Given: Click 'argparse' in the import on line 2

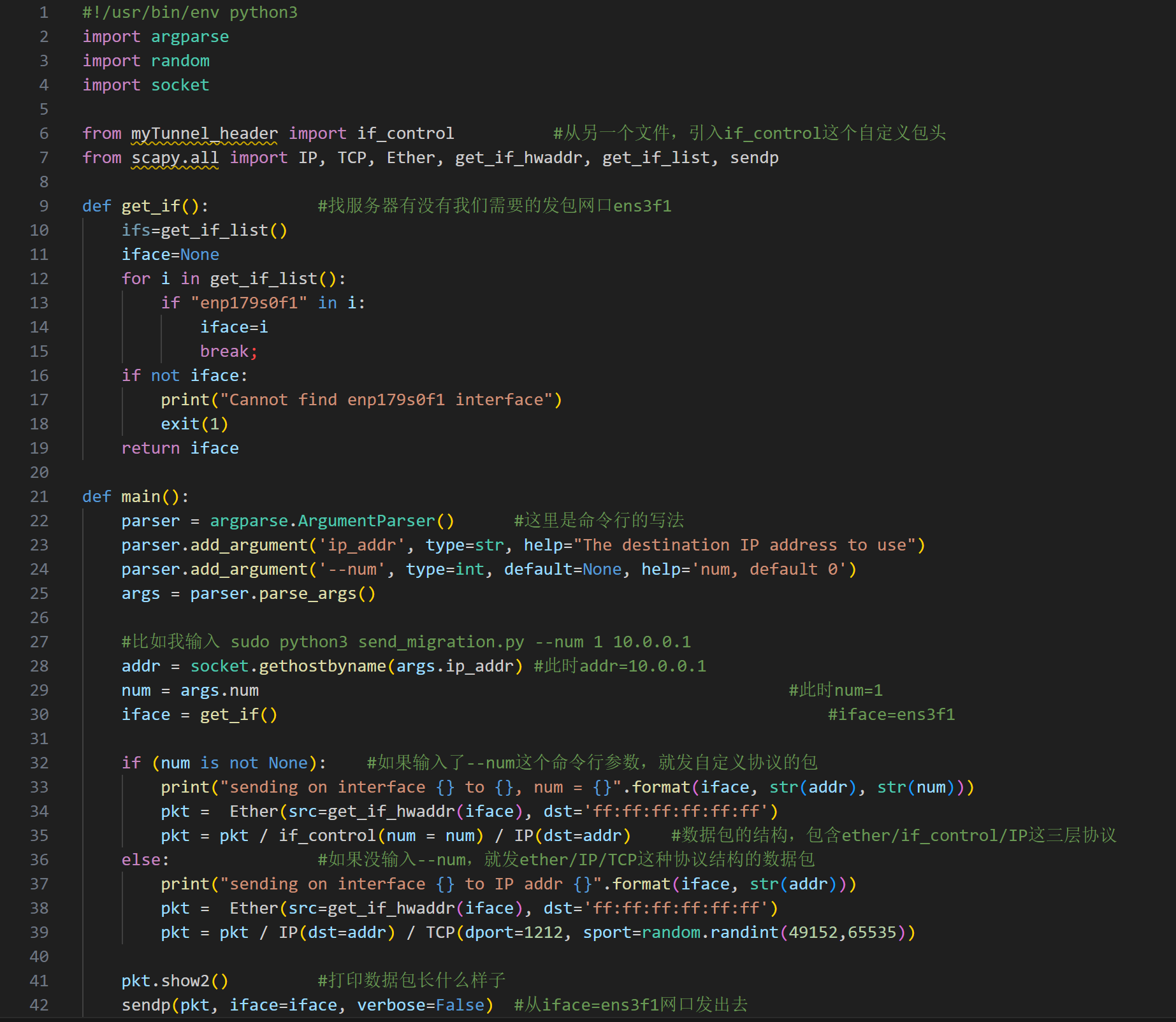Looking at the screenshot, I should 190,37.
